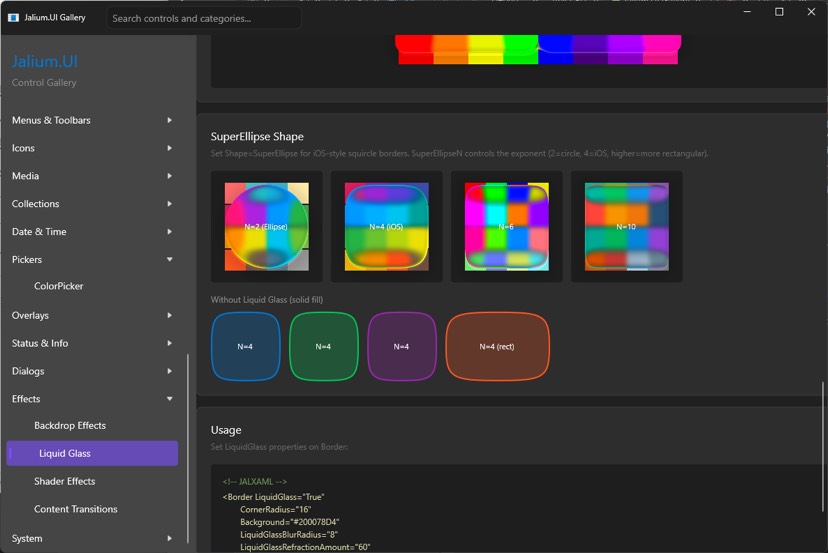Click the Border LiquidGlass="True" code line
The width and height of the screenshot is (828, 553).
point(274,497)
